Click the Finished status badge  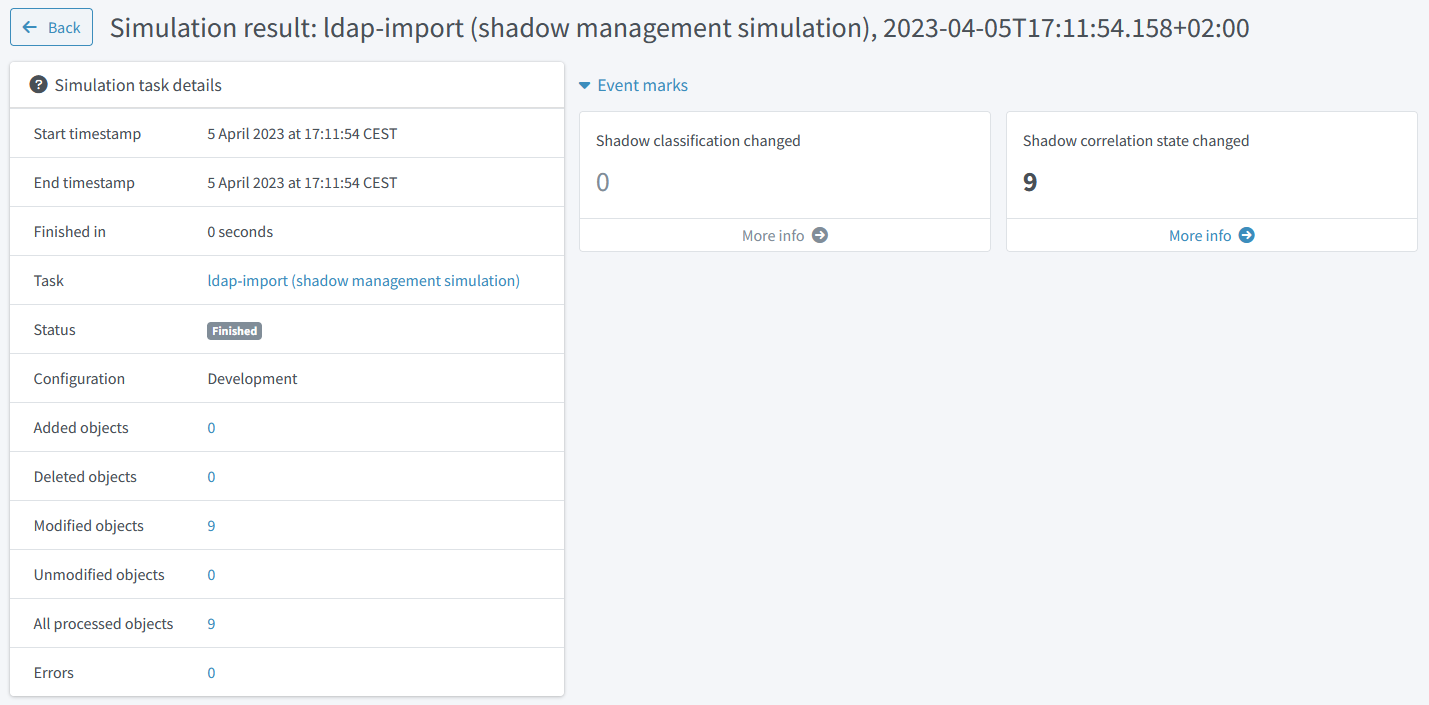coord(234,331)
